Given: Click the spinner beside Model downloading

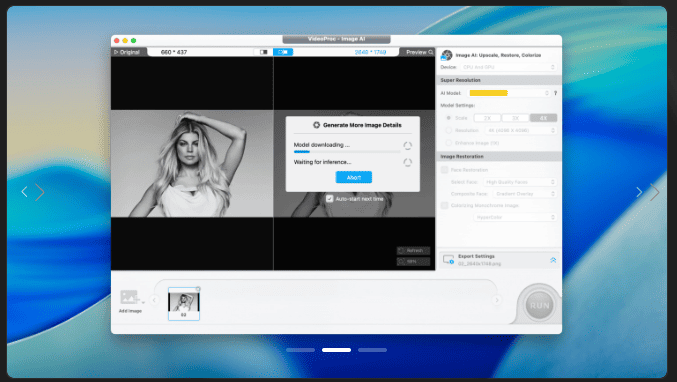Looking at the screenshot, I should (x=407, y=146).
